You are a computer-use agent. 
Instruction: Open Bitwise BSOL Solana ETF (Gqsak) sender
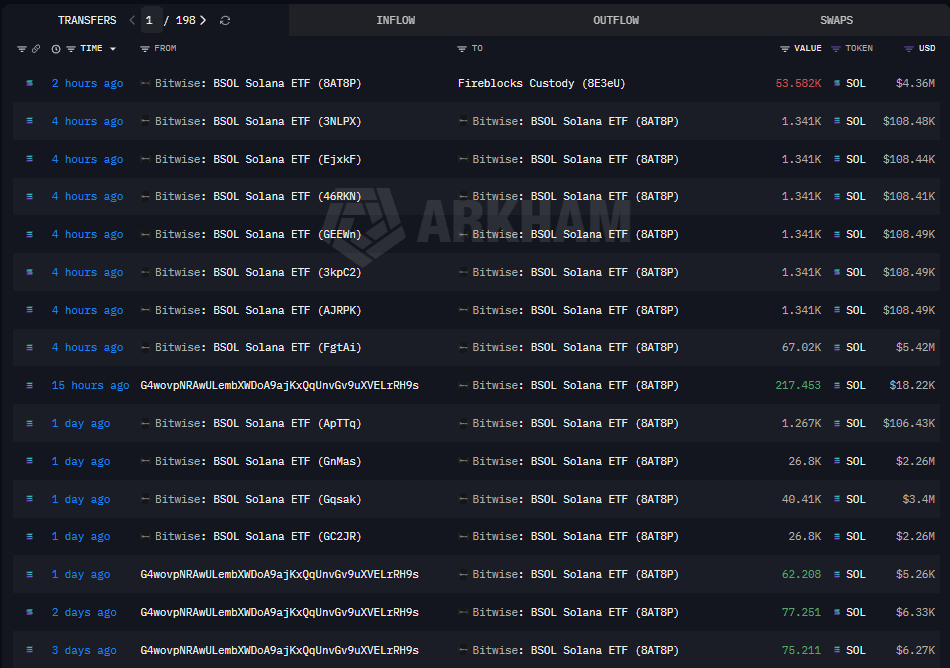[258, 499]
